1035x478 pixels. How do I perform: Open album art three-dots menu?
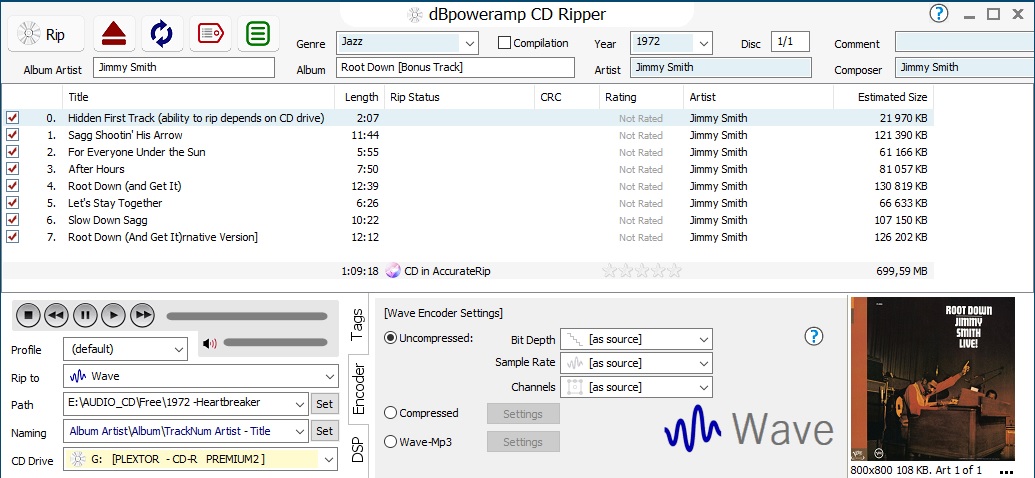pyautogui.click(x=1006, y=471)
